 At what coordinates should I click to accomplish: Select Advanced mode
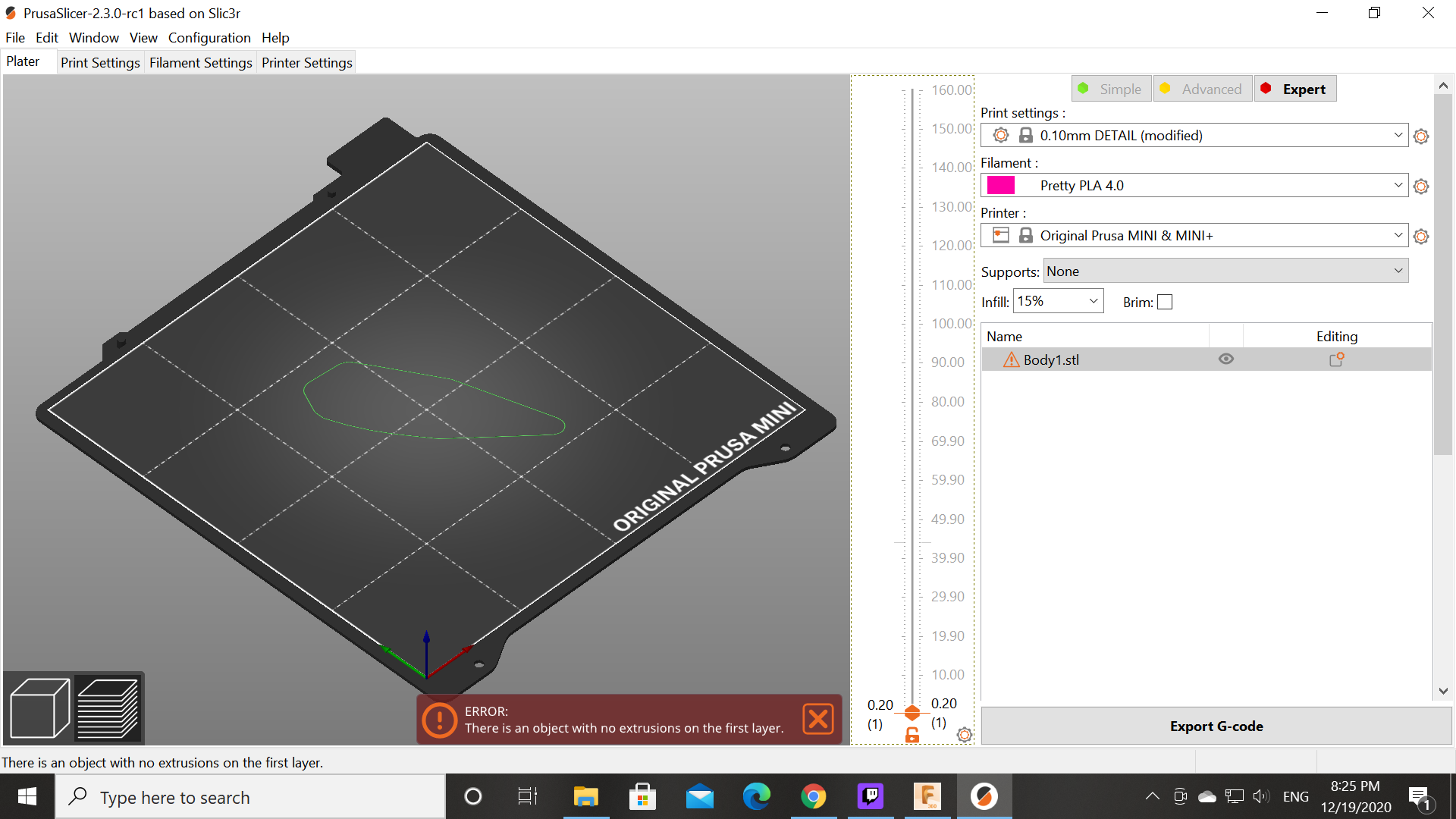pos(1202,89)
